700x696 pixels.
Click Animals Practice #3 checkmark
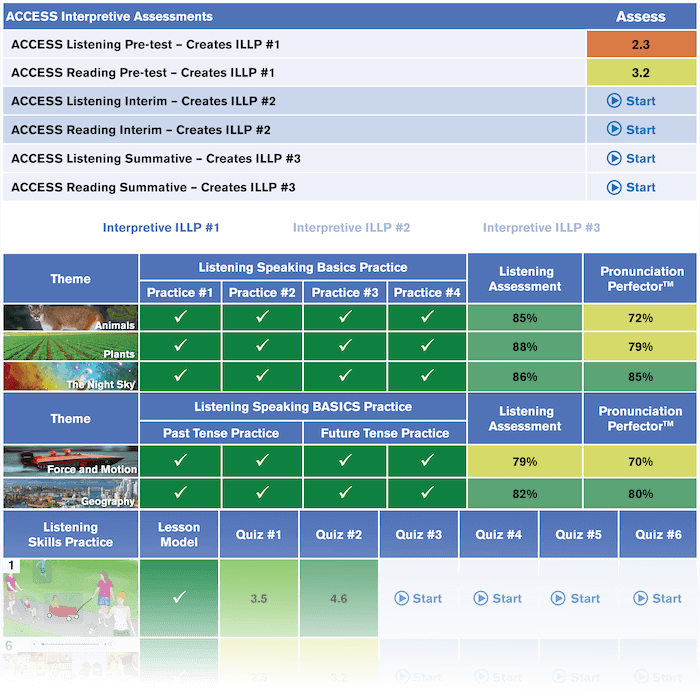[345, 317]
